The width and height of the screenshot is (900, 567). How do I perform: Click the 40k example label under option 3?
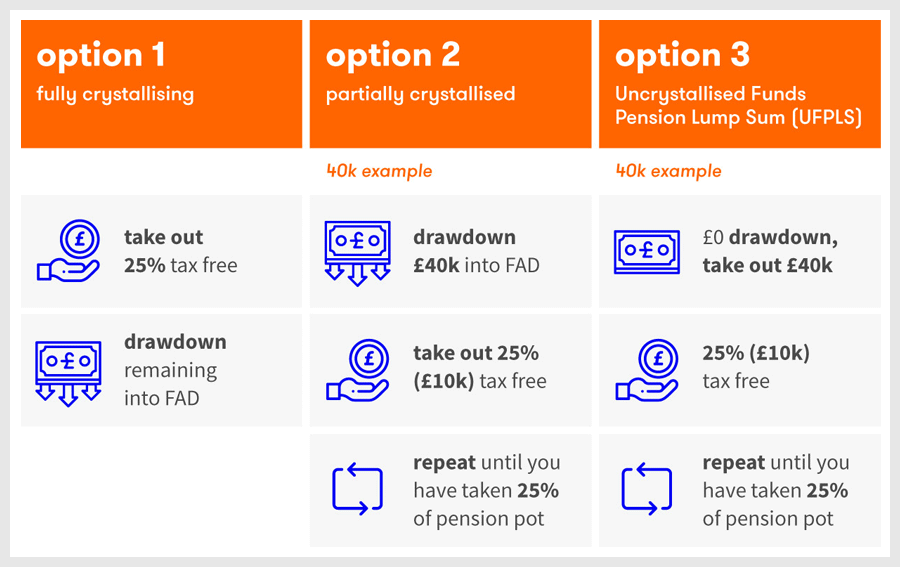[669, 171]
